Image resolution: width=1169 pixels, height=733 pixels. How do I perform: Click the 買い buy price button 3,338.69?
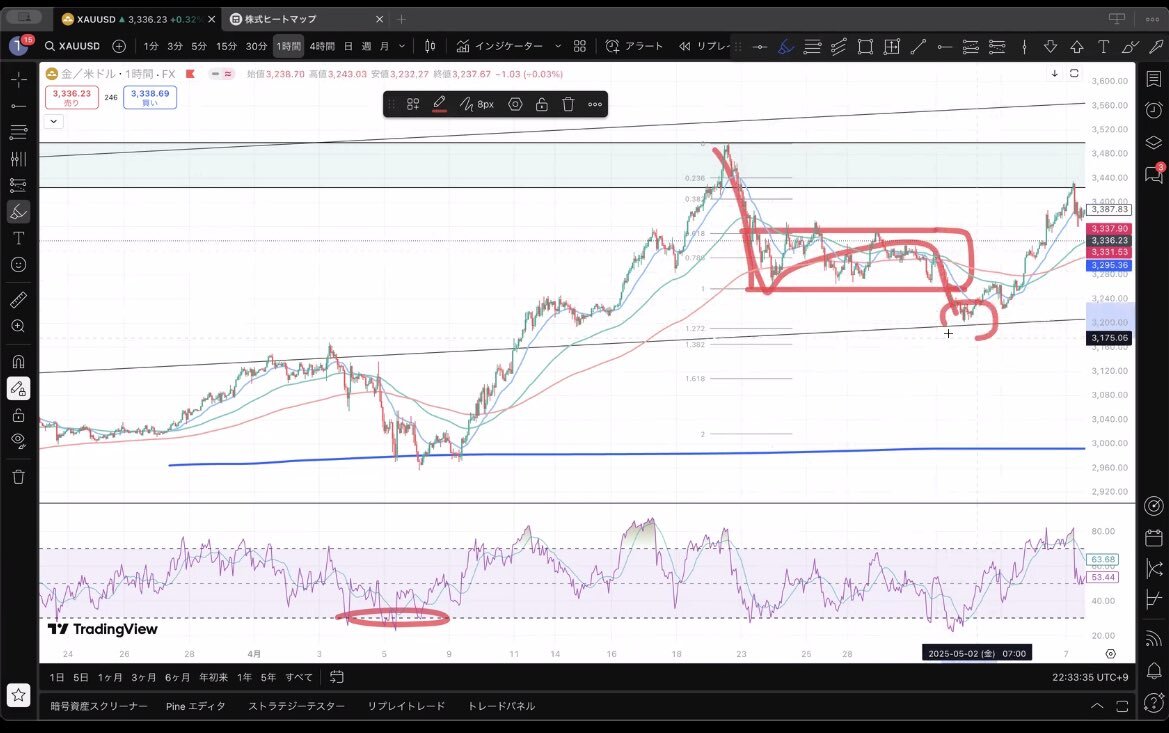pos(150,98)
